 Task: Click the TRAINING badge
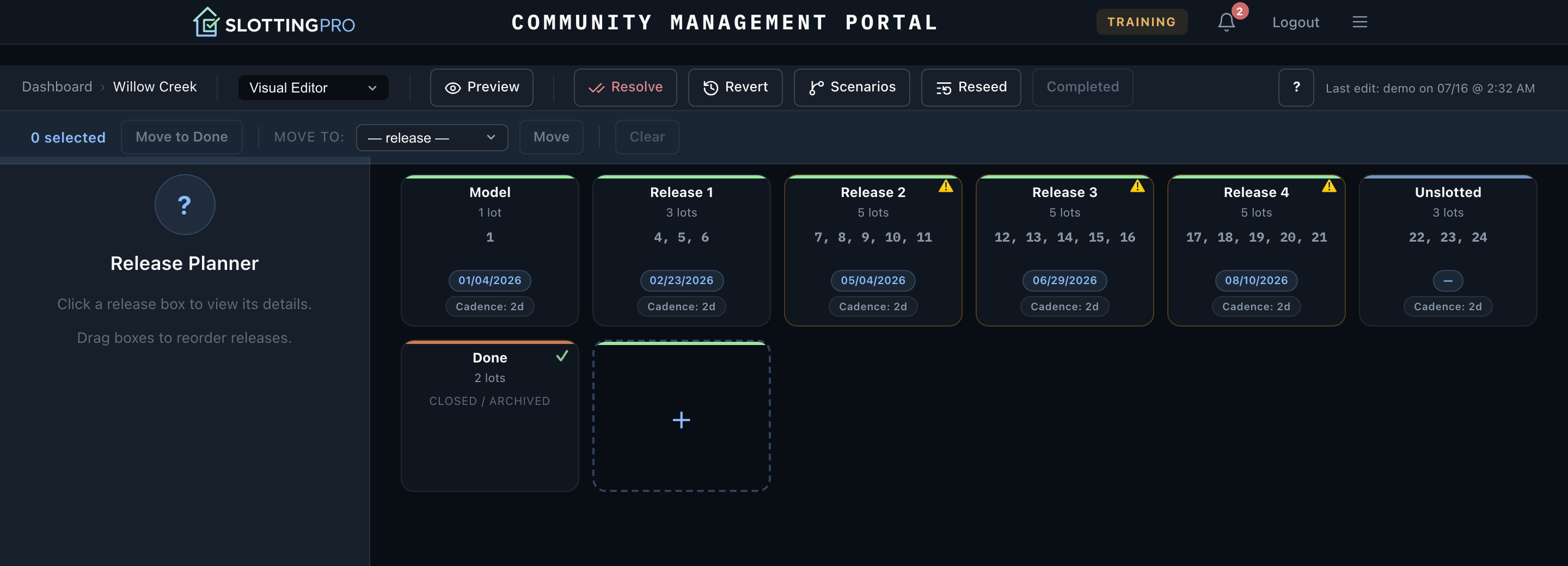(1141, 22)
